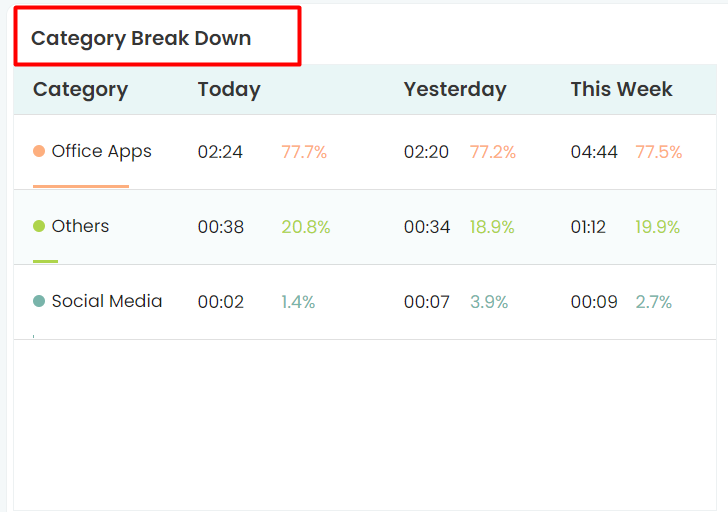Click the This Week column header
This screenshot has width=728, height=512.
tap(621, 89)
